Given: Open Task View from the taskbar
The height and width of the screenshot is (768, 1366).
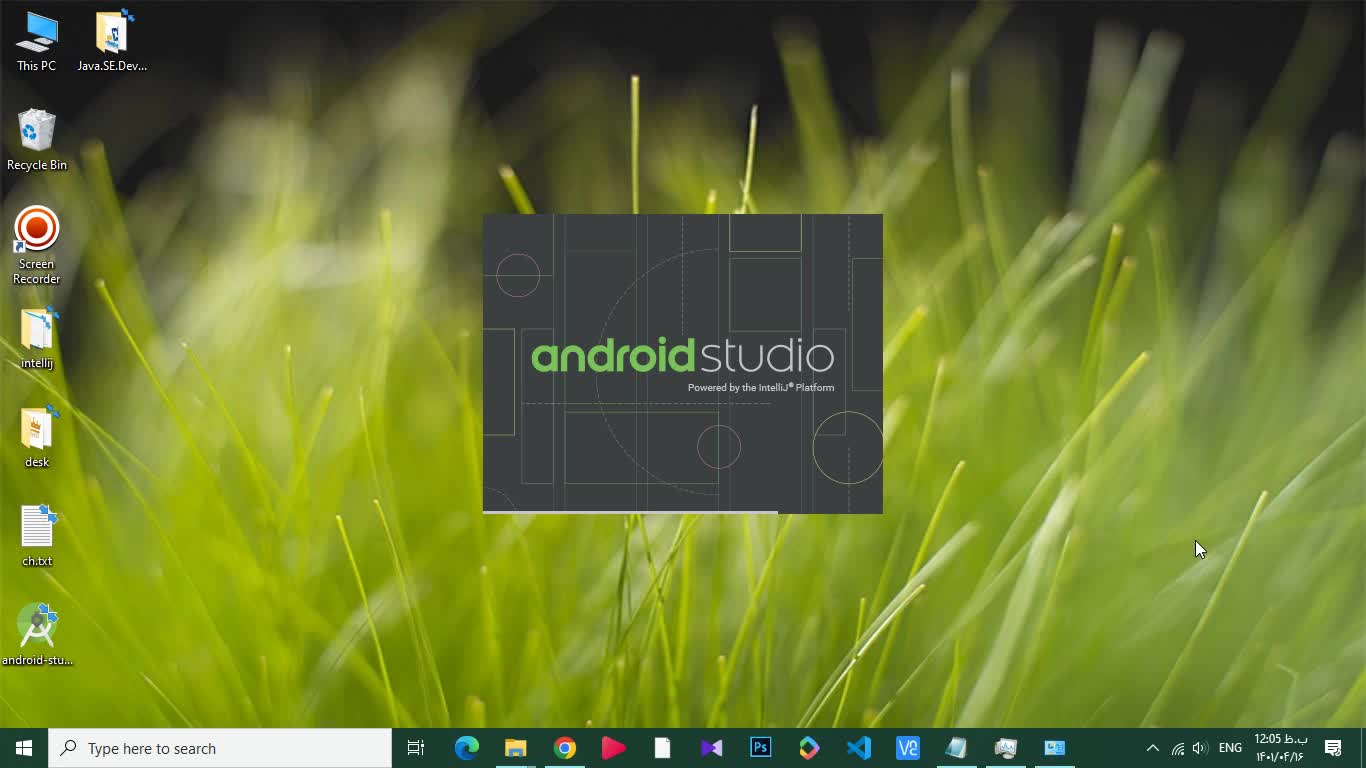Looking at the screenshot, I should click(416, 748).
